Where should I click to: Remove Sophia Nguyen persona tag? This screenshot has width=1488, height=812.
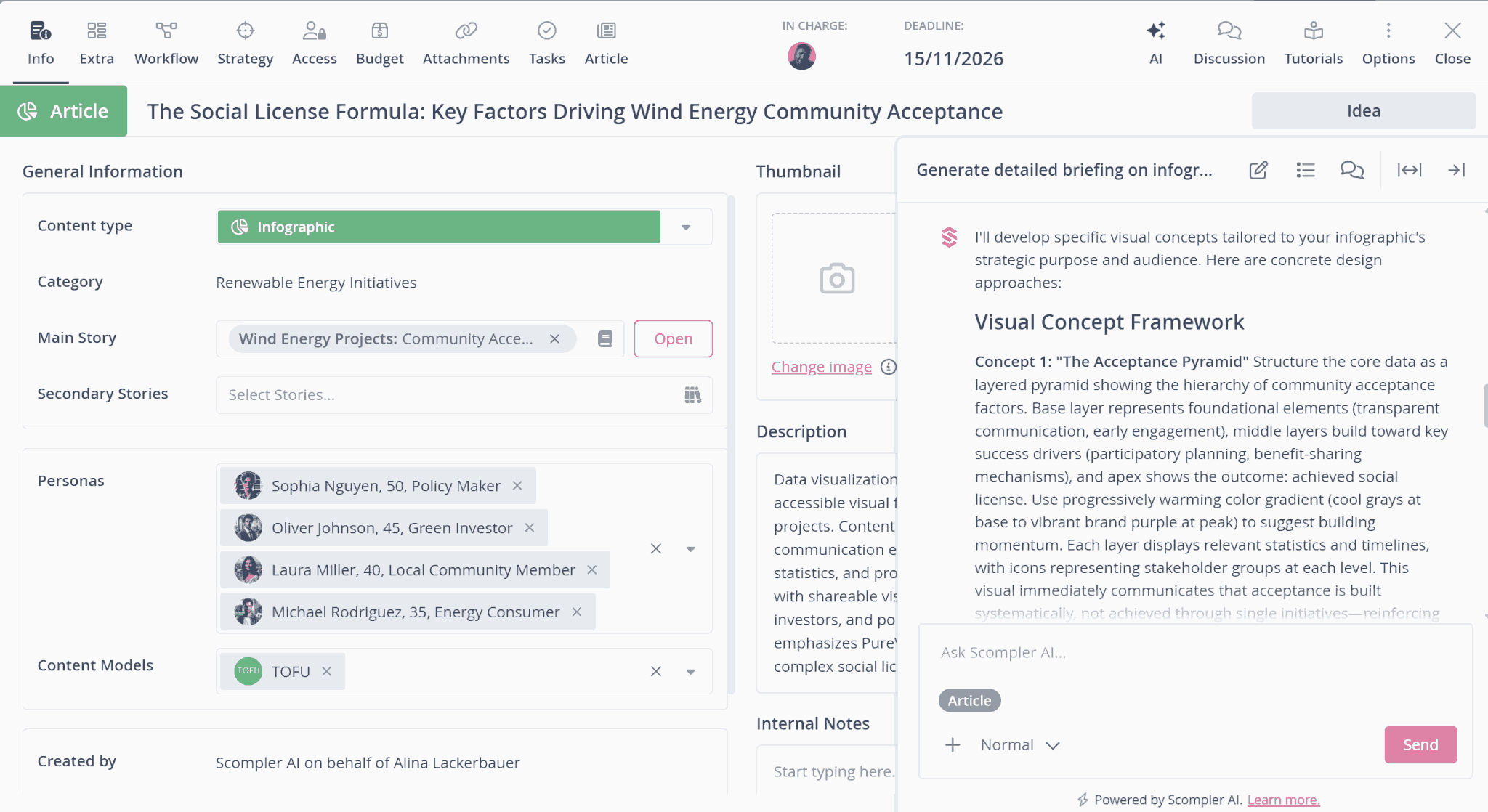click(x=517, y=485)
